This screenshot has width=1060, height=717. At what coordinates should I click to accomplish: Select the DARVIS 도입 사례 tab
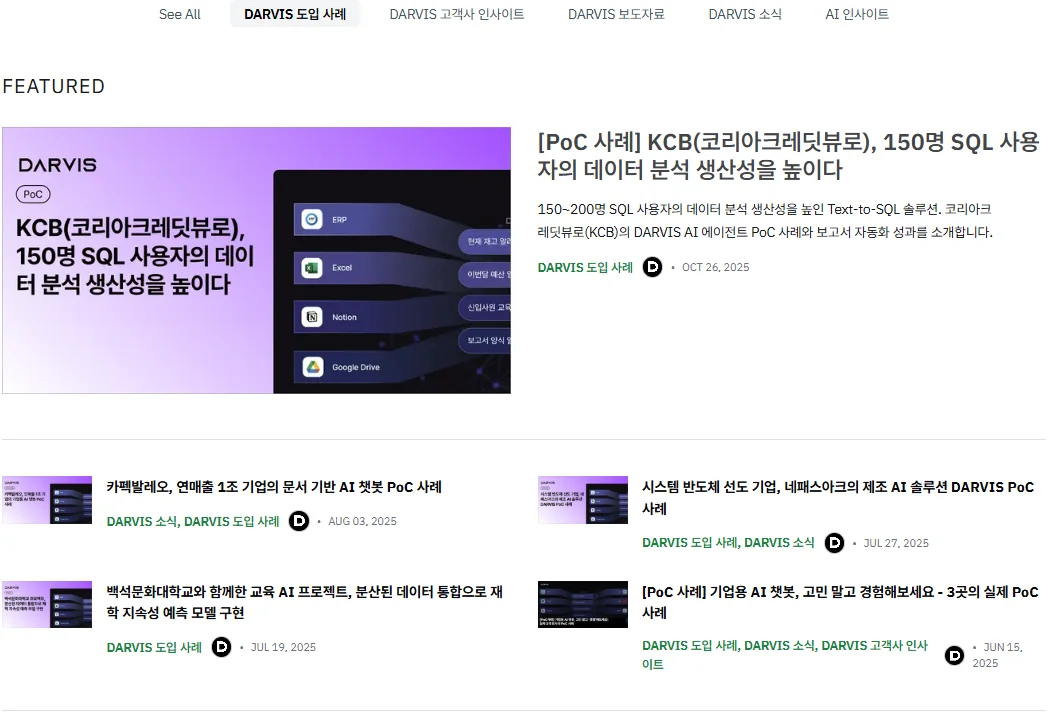[x=295, y=14]
